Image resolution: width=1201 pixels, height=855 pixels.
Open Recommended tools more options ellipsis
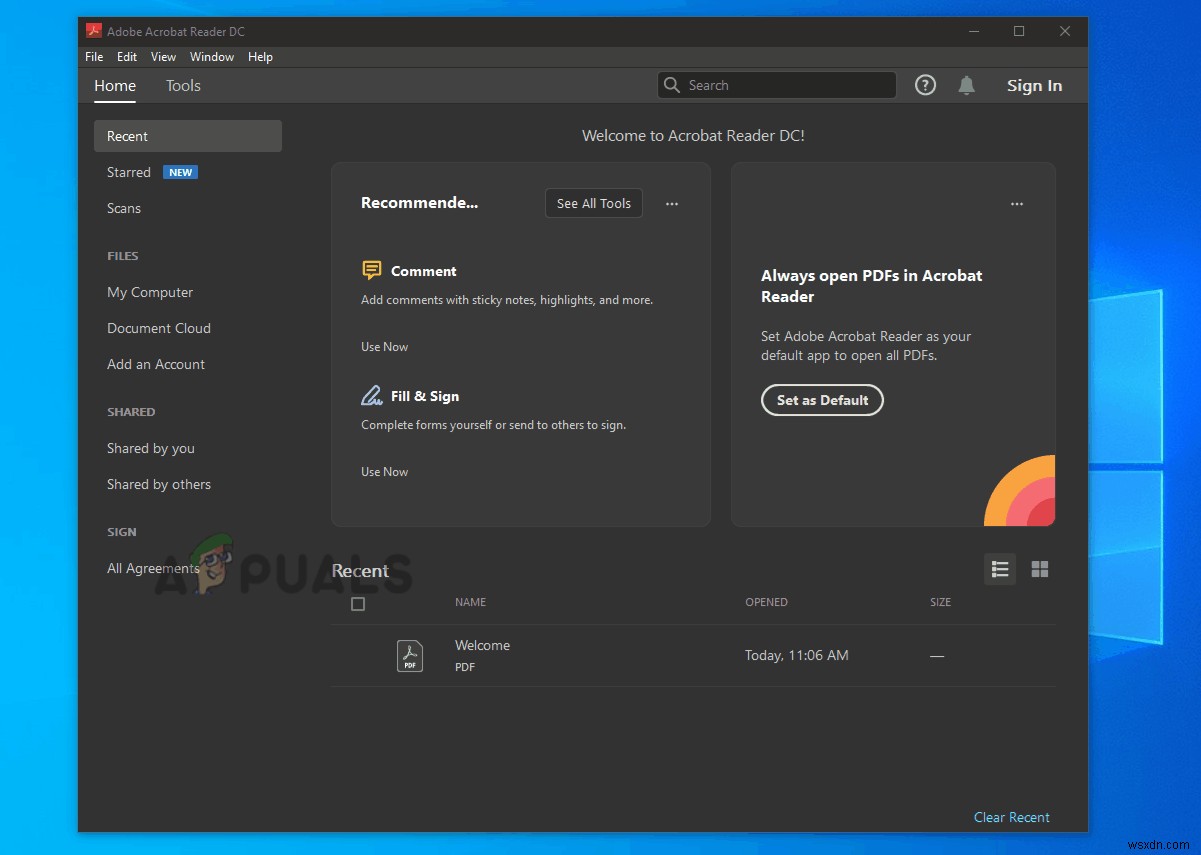coord(672,204)
